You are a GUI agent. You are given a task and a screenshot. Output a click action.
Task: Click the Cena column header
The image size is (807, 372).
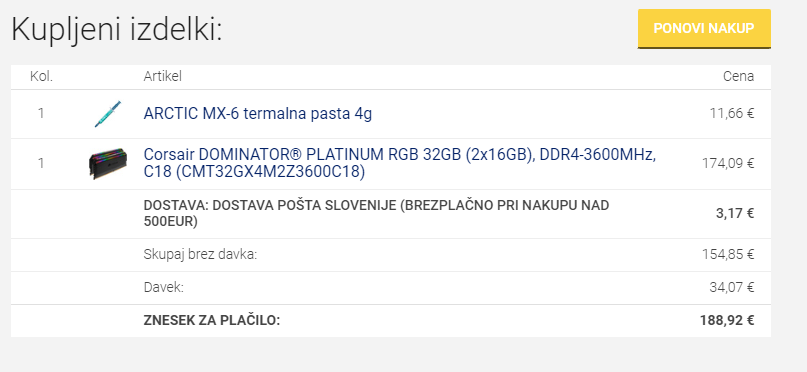(739, 77)
